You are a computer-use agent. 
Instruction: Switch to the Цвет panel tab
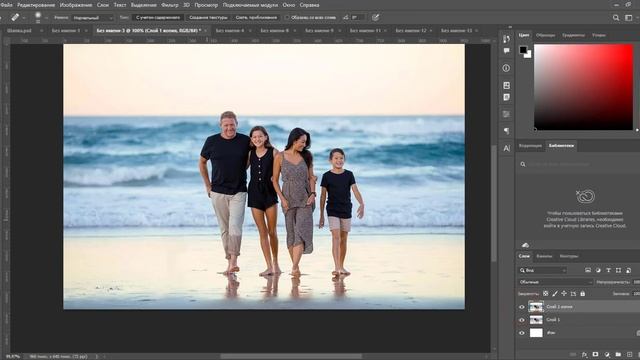coord(524,36)
